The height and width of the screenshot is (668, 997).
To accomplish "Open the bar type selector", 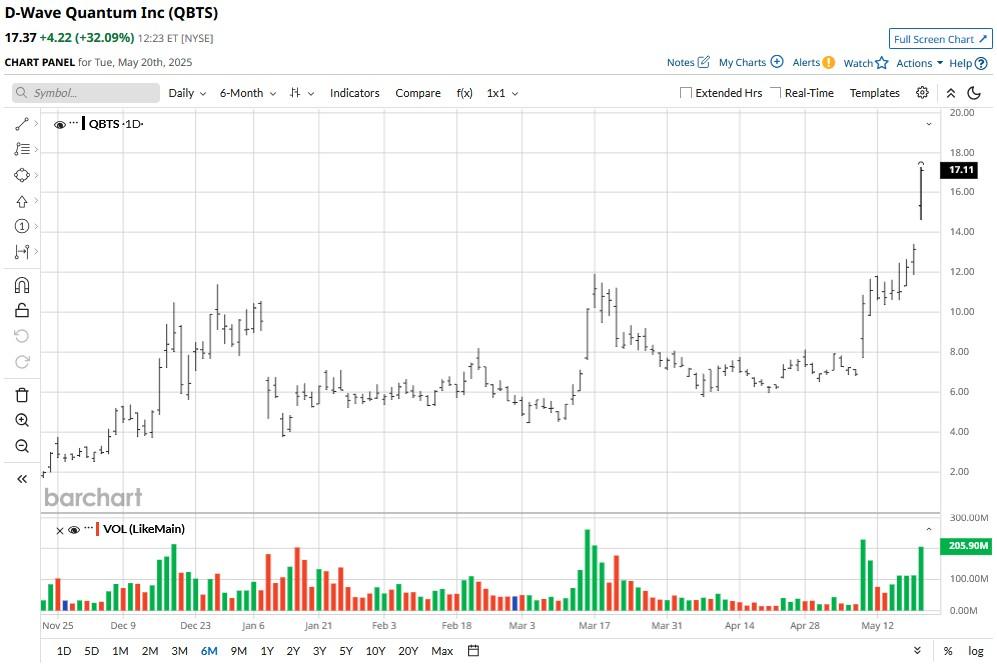I will click(x=302, y=93).
